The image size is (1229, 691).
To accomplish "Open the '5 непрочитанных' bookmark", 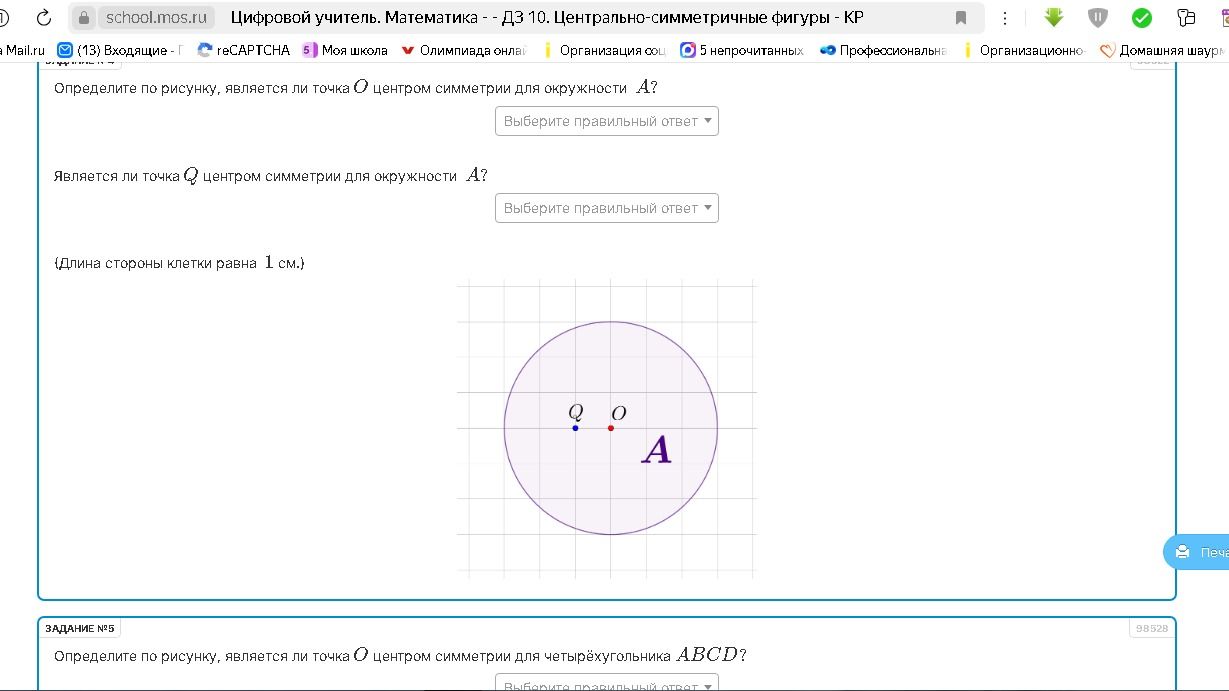I will coord(742,50).
